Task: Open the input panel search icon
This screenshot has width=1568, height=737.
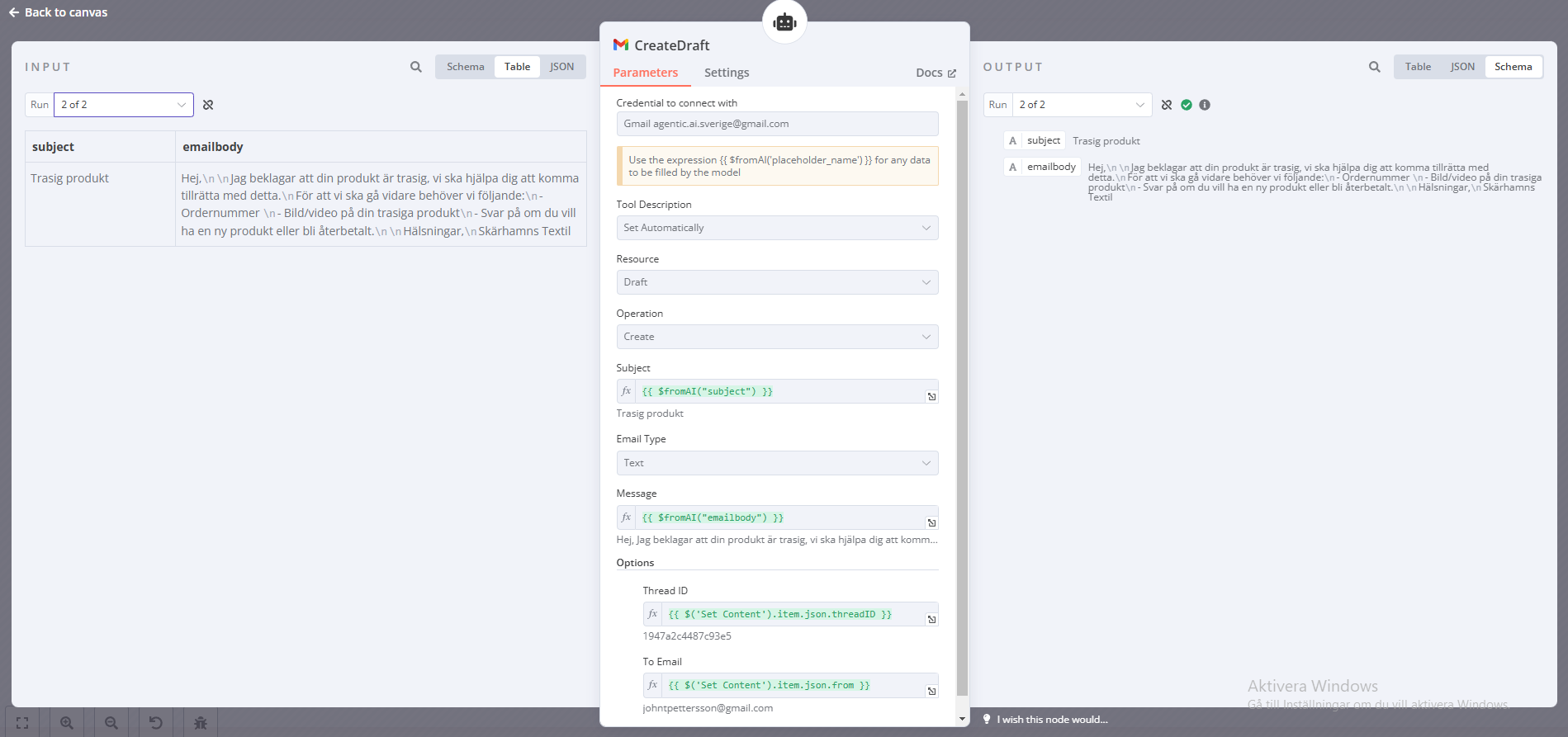Action: (416, 67)
